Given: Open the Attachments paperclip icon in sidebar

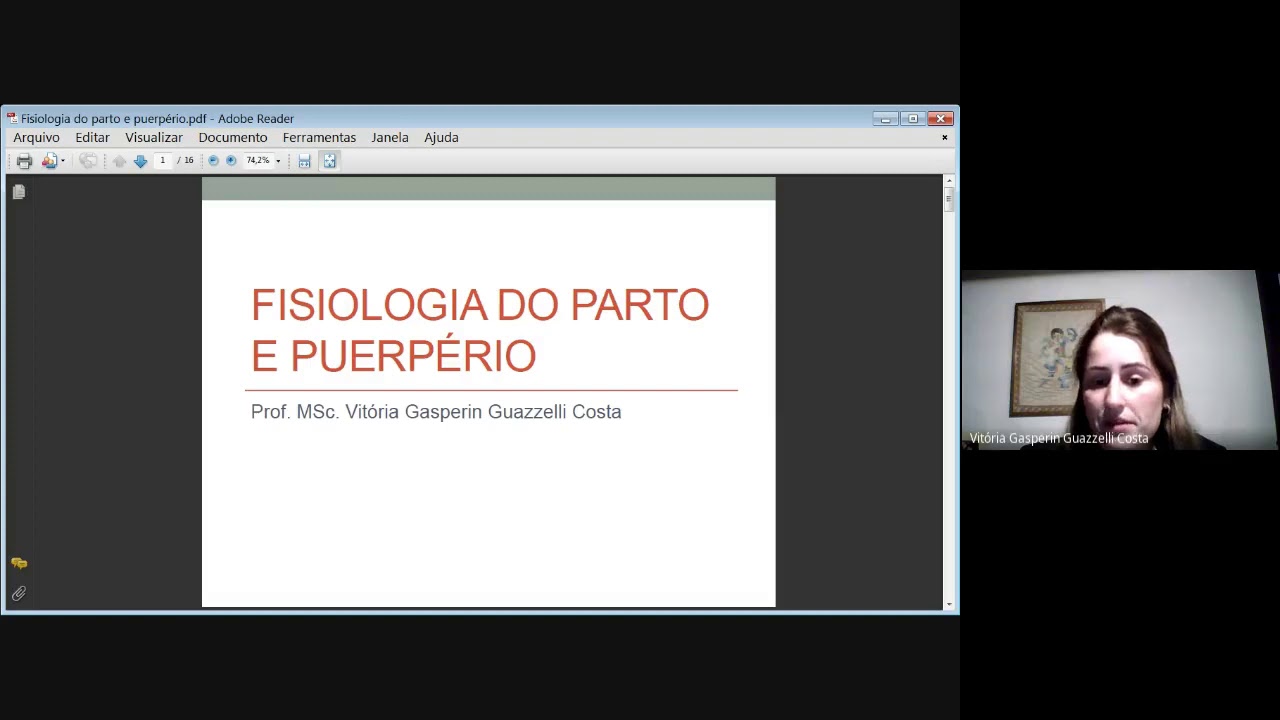Looking at the screenshot, I should coord(19,594).
